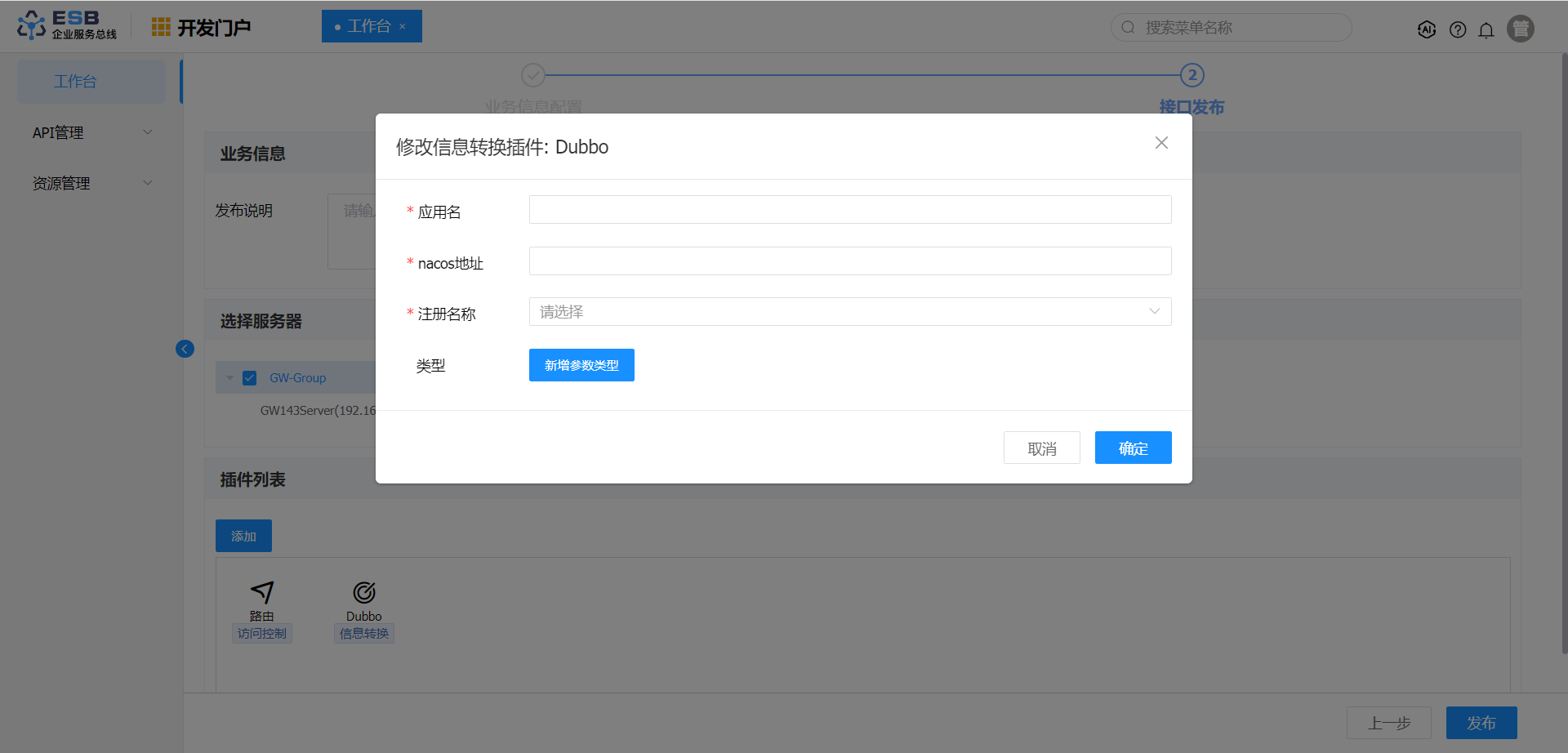Click the 取消 button
The image size is (1568, 753).
tap(1041, 448)
